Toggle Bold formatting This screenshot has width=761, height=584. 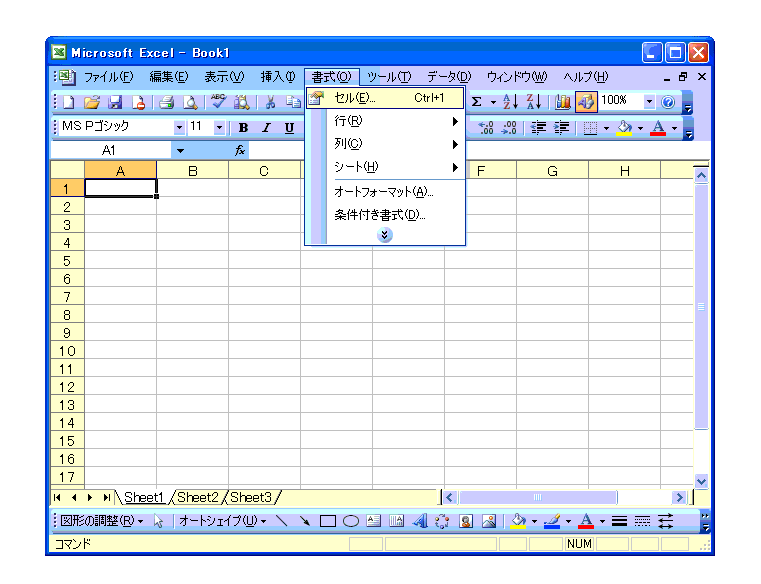point(242,127)
